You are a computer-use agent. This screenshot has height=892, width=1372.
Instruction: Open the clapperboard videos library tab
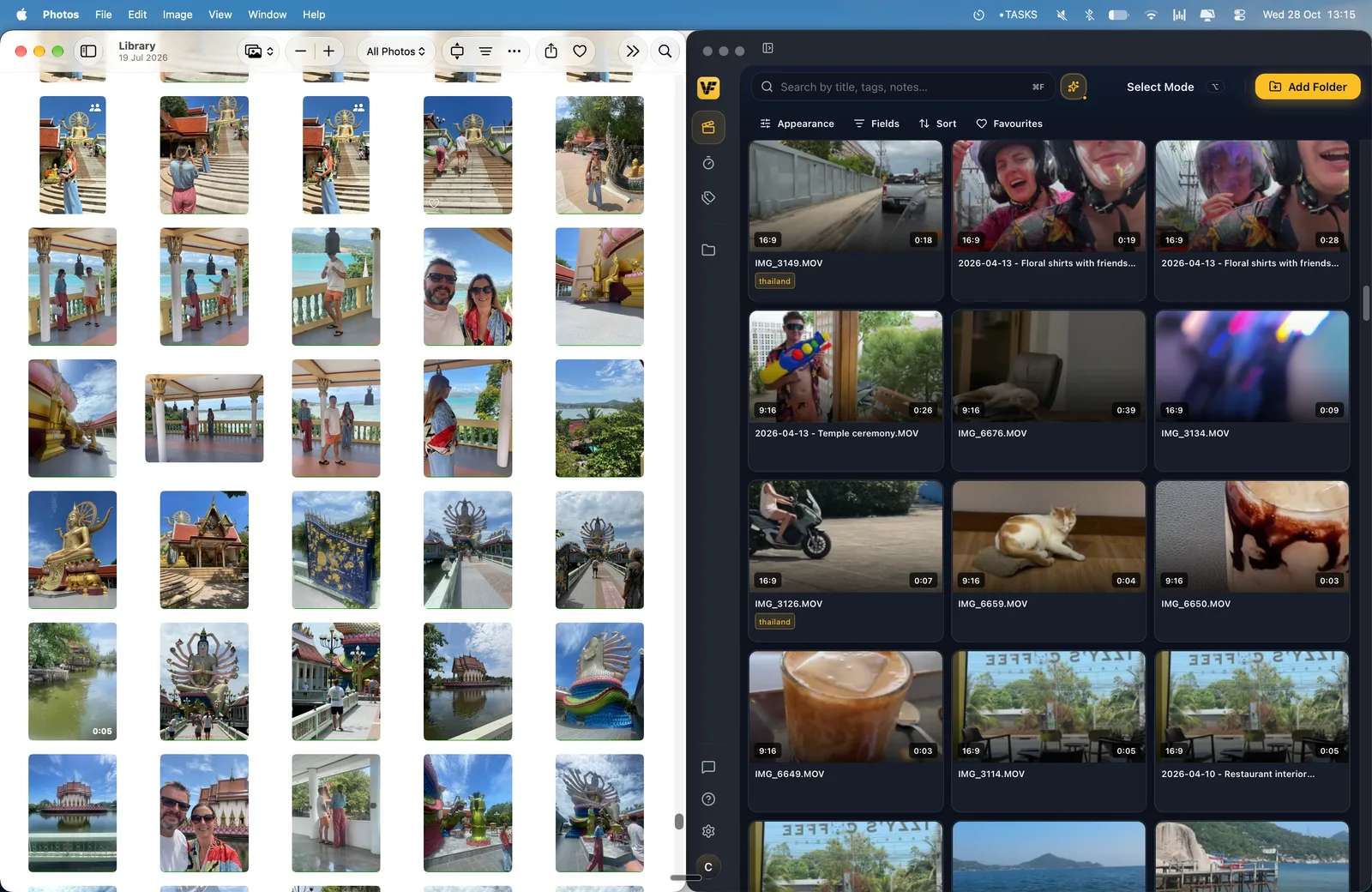(x=708, y=128)
